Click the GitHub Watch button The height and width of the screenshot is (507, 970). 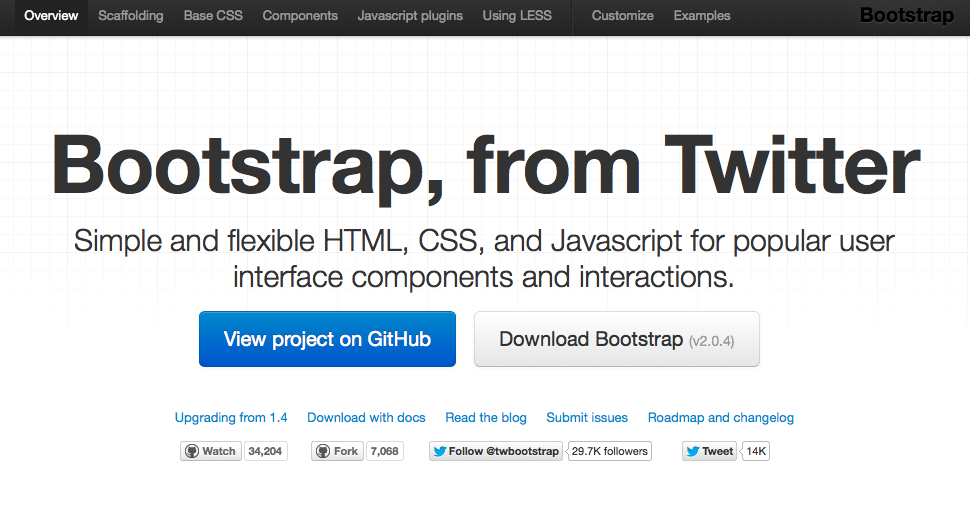click(210, 451)
